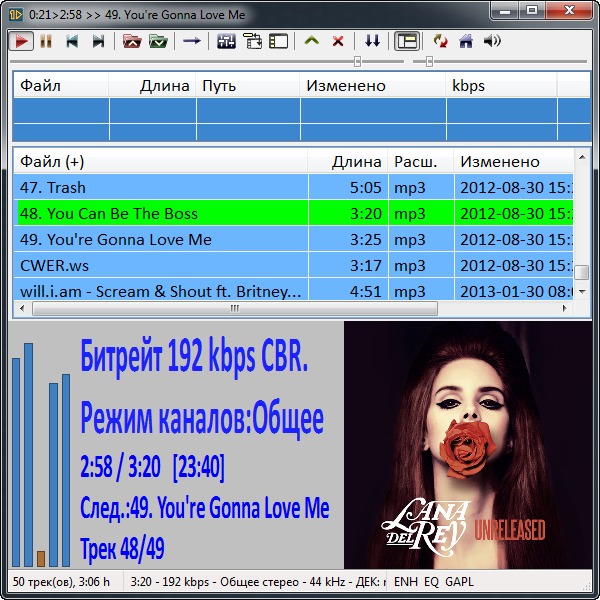Click the Lana Del Rey album cover

click(466, 445)
